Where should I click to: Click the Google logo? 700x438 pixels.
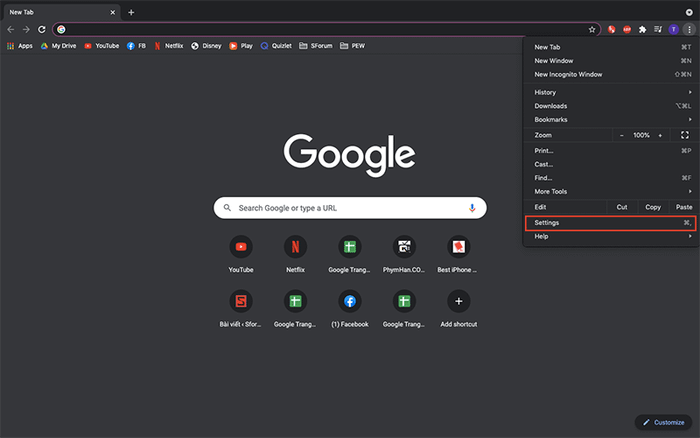pos(350,154)
